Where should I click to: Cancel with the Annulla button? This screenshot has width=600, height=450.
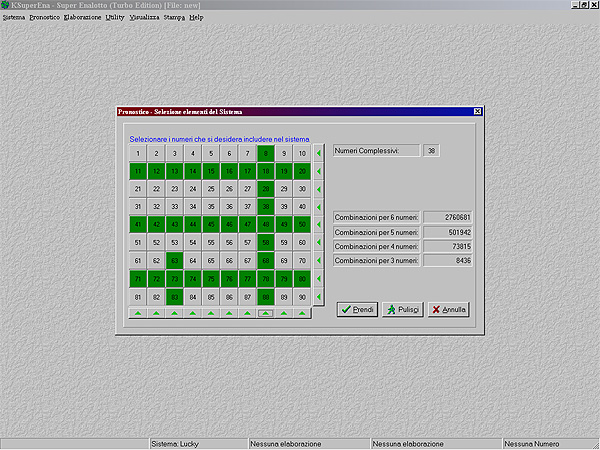(x=449, y=310)
